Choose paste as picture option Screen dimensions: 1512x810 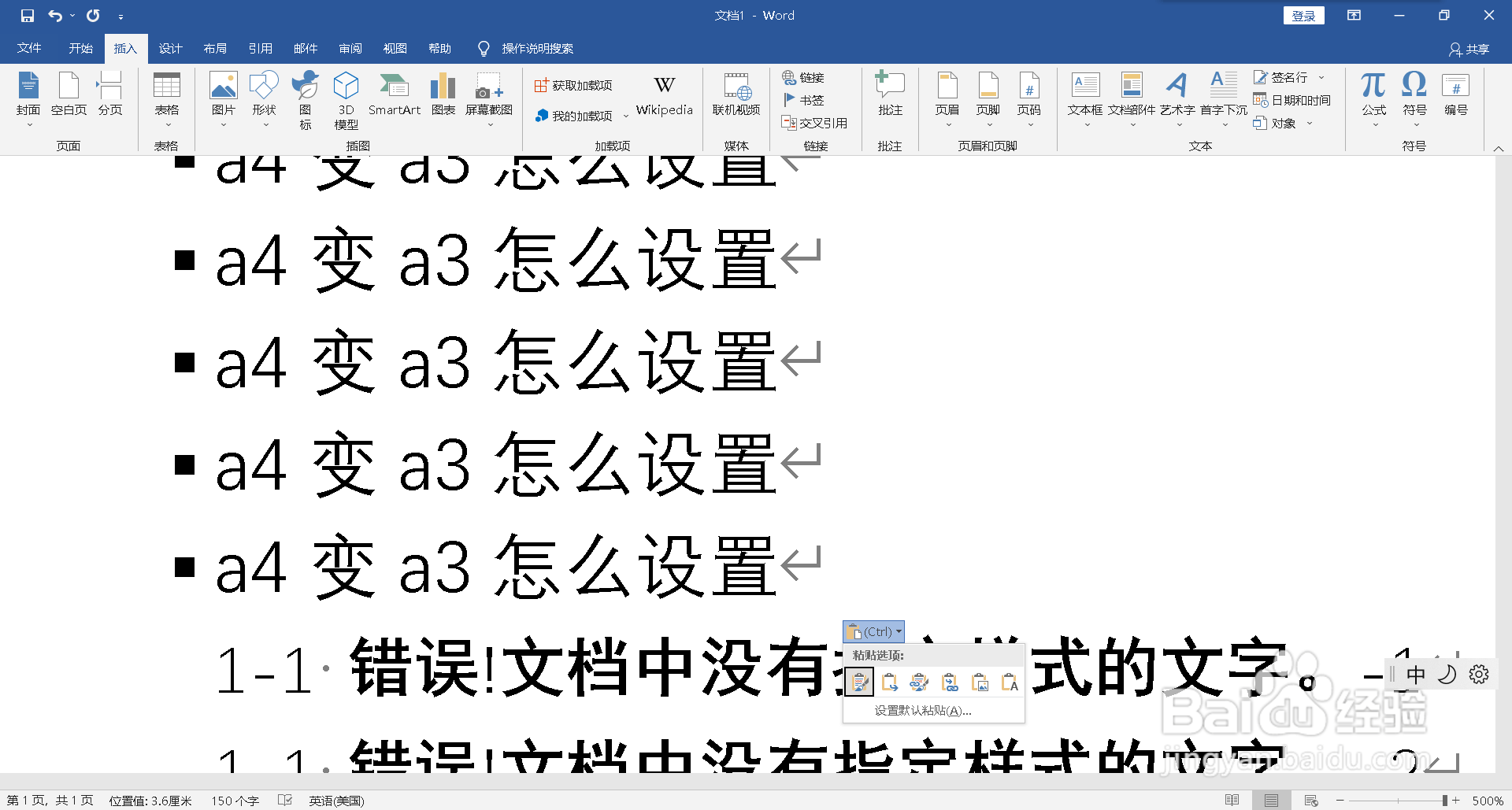click(980, 682)
